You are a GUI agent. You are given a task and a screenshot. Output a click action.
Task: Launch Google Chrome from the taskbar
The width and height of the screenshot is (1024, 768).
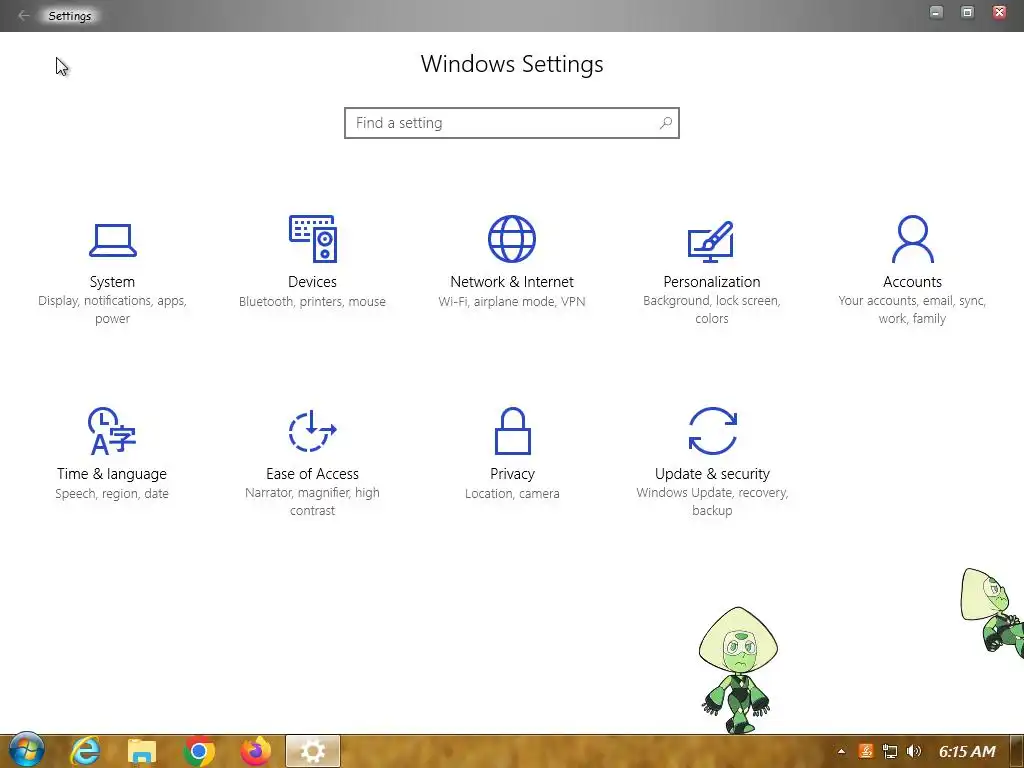click(199, 752)
